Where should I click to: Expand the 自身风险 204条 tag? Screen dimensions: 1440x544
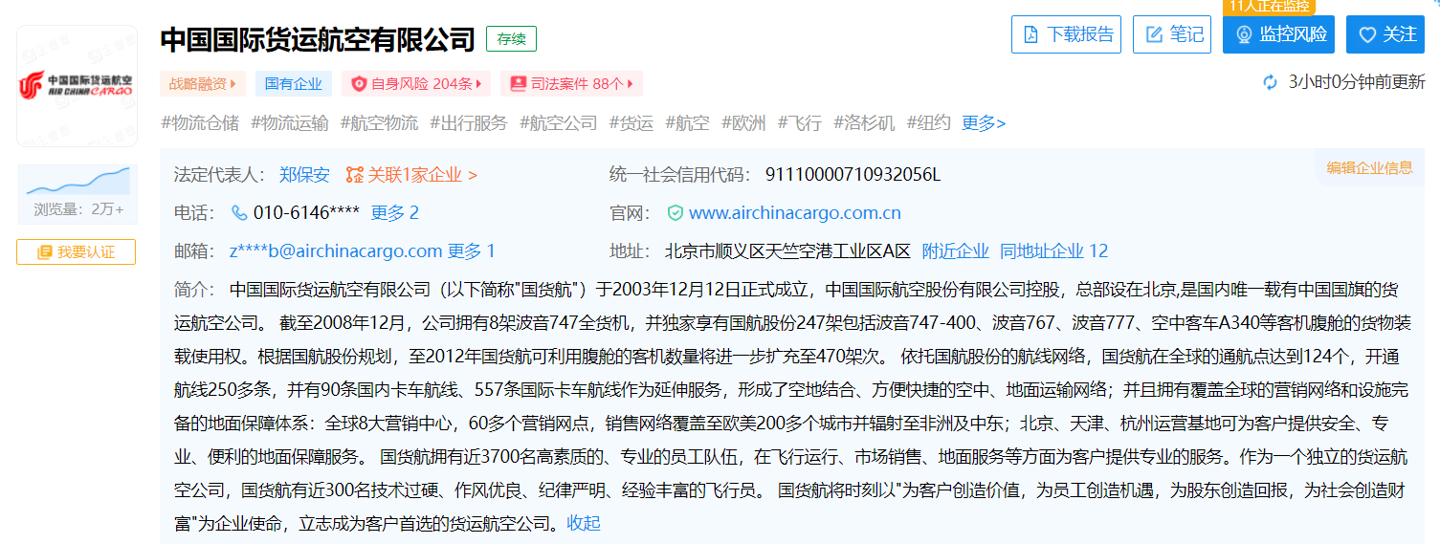coord(416,84)
